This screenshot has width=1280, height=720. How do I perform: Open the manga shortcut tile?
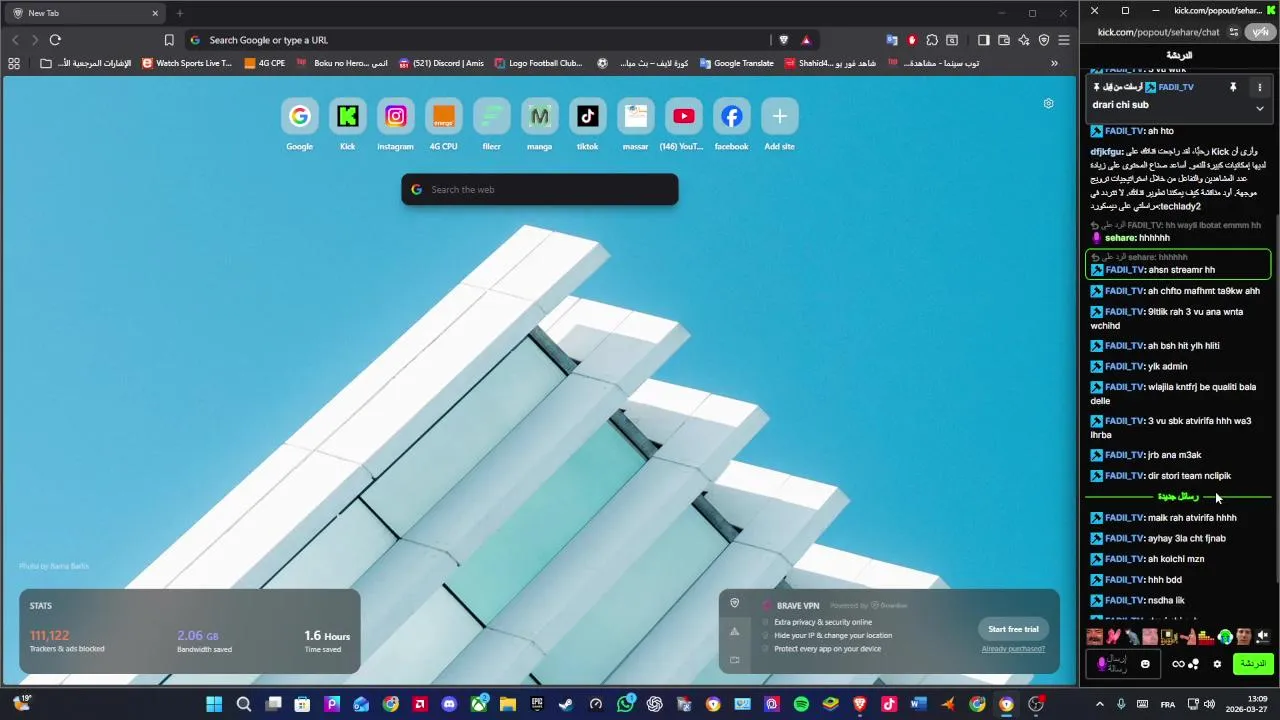[539, 117]
